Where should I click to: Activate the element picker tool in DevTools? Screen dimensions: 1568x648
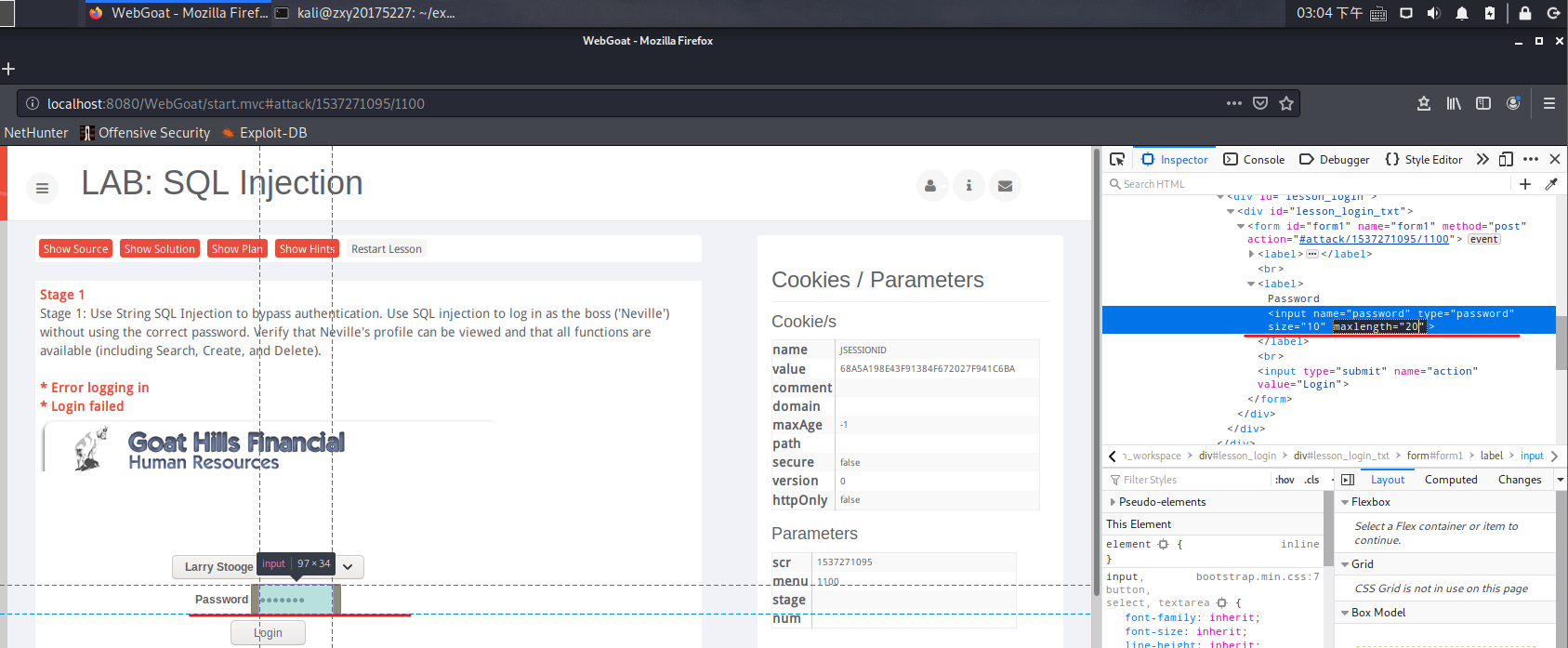(1117, 159)
